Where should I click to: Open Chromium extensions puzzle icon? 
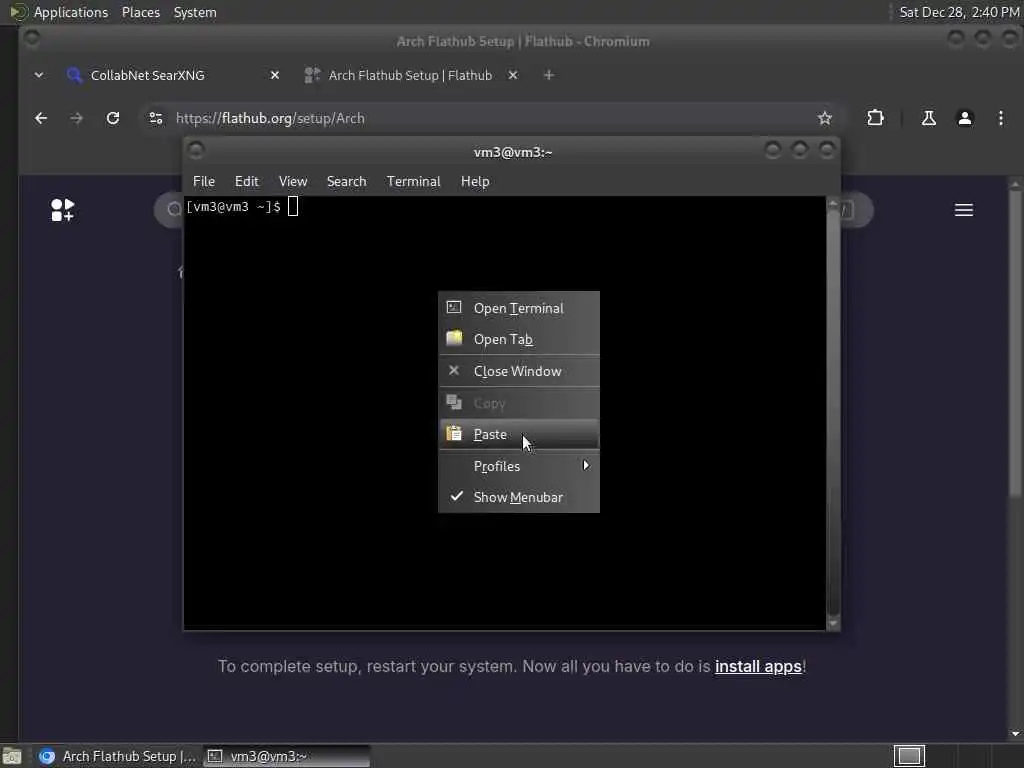pos(875,118)
